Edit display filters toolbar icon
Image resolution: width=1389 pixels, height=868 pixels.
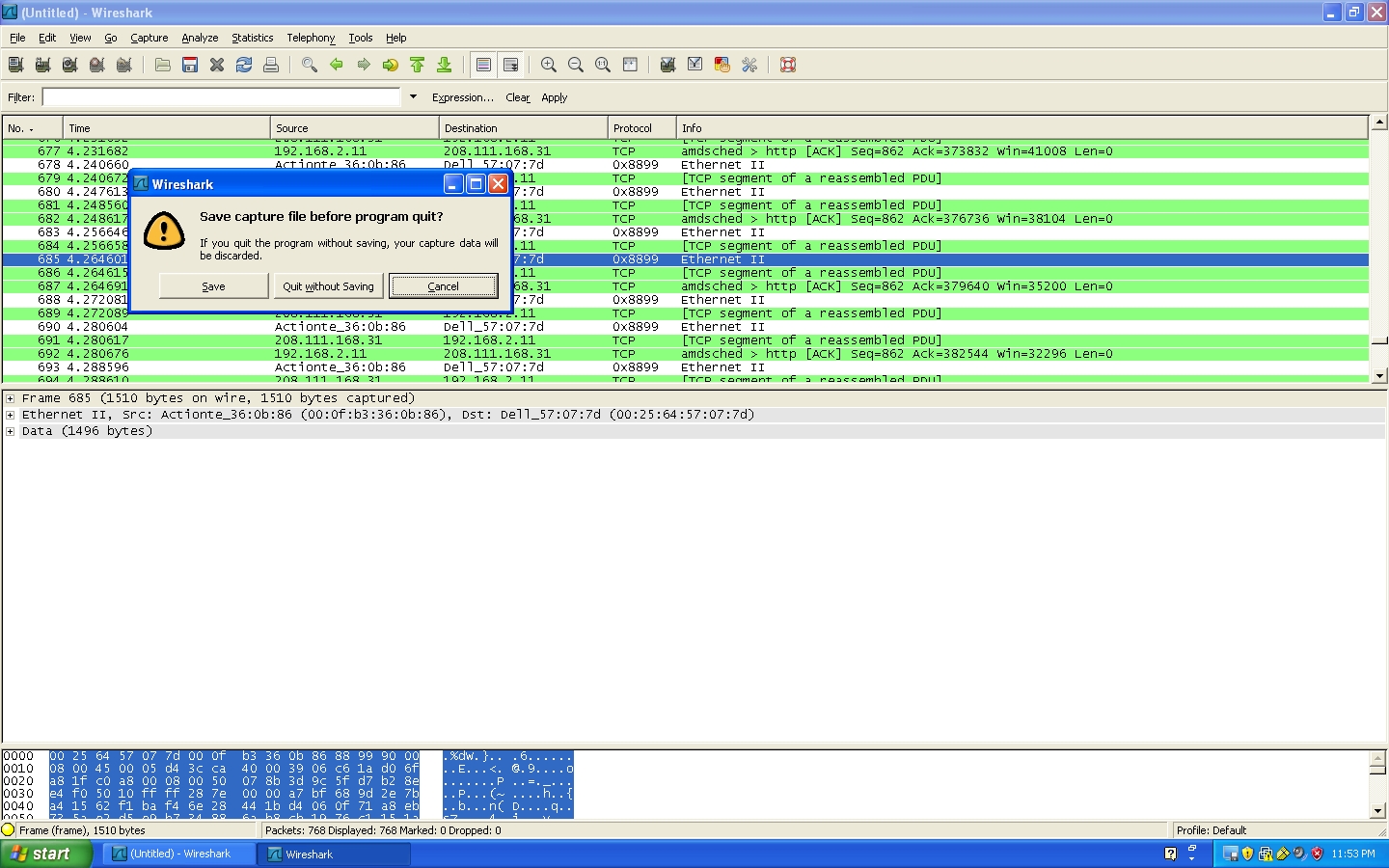[694, 65]
